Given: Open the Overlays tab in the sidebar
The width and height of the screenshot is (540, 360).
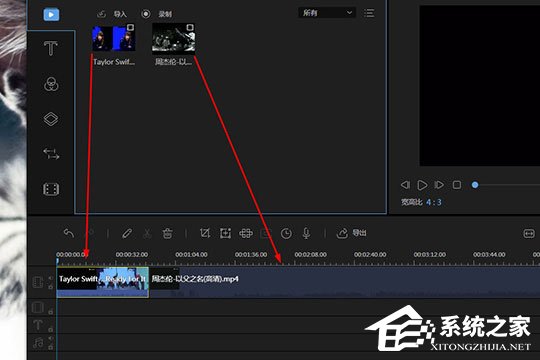Looking at the screenshot, I should tap(51, 119).
